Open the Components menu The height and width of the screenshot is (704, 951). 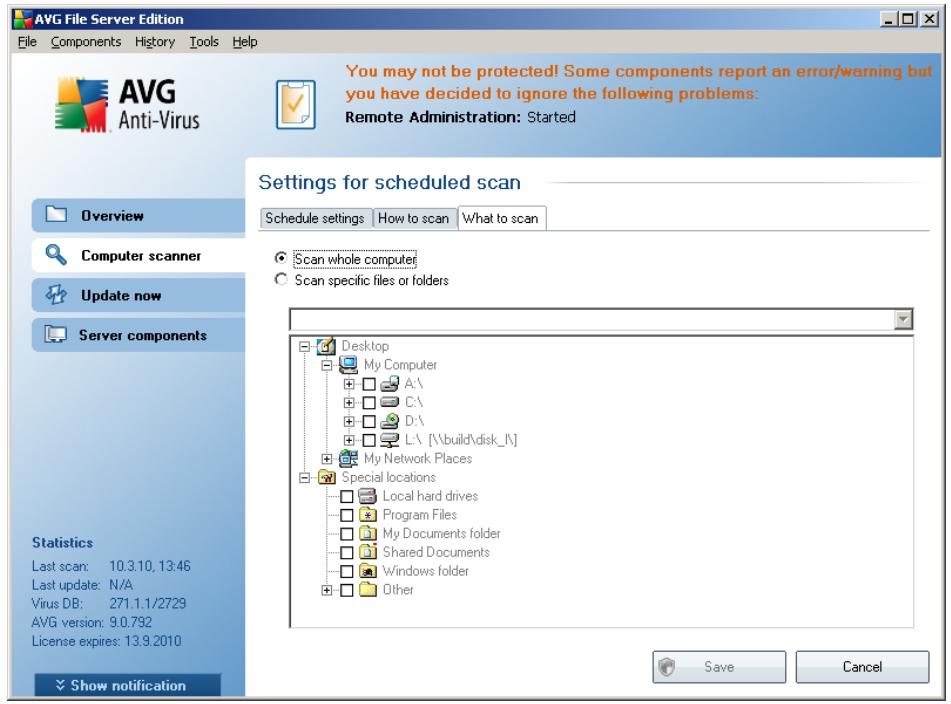pyautogui.click(x=86, y=42)
